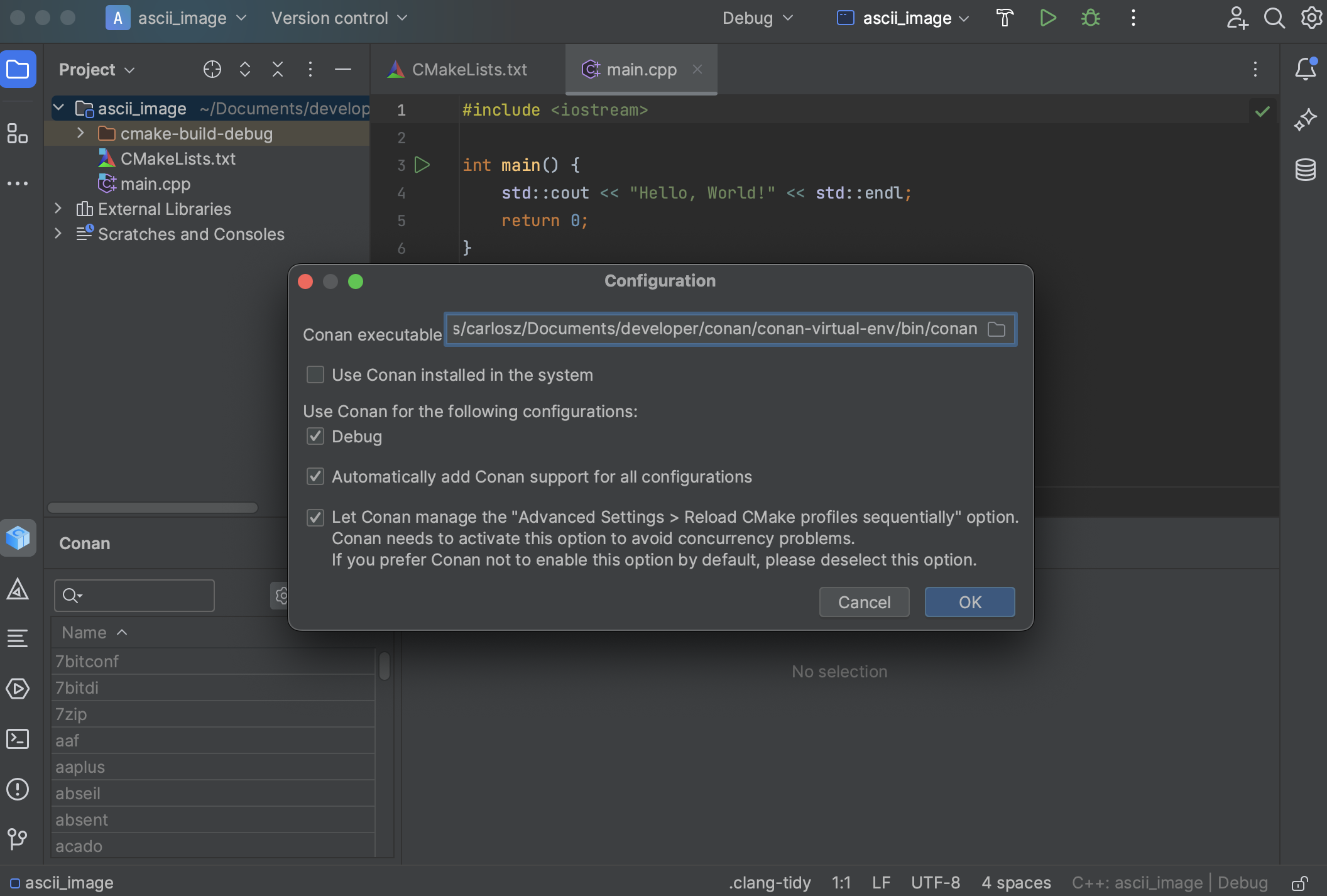Select main.cpp editor tab

641,68
